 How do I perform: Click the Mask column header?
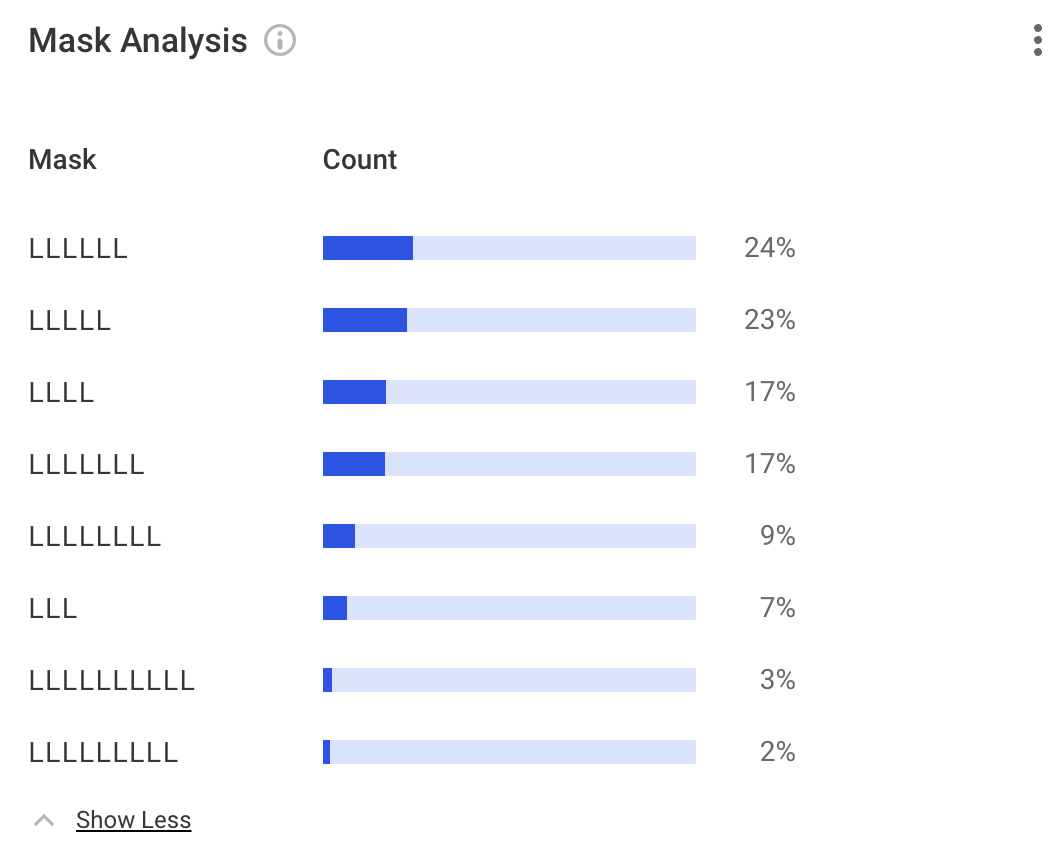[x=63, y=160]
